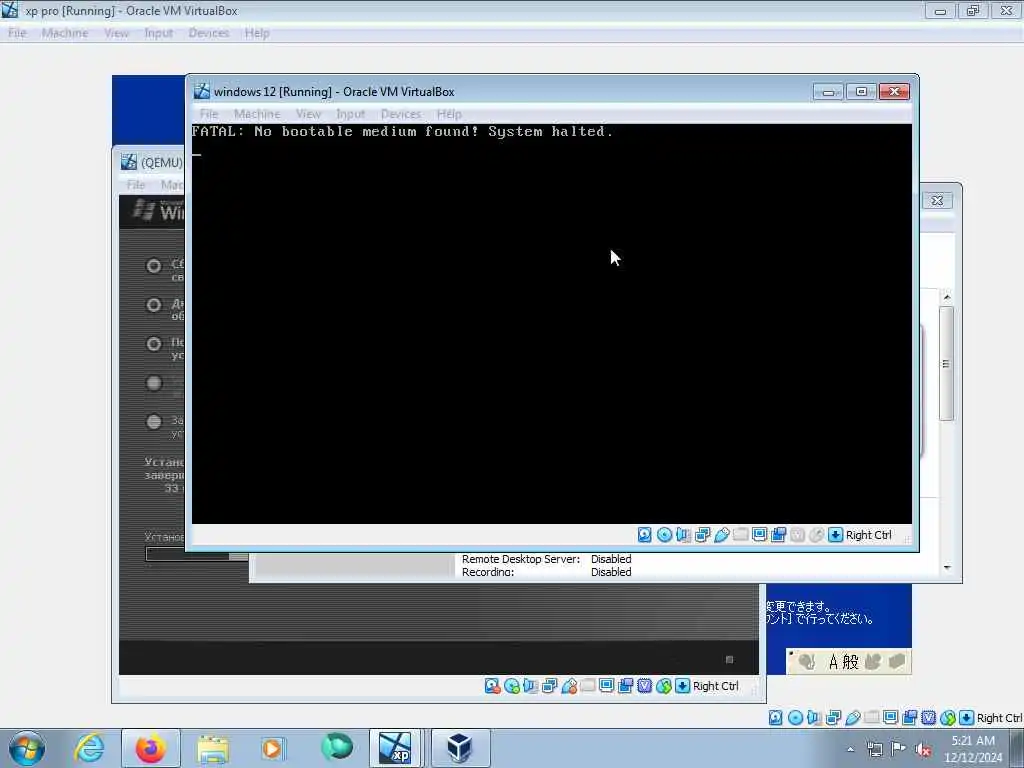
Task: Open Windows Media Player from taskbar
Action: [272, 748]
